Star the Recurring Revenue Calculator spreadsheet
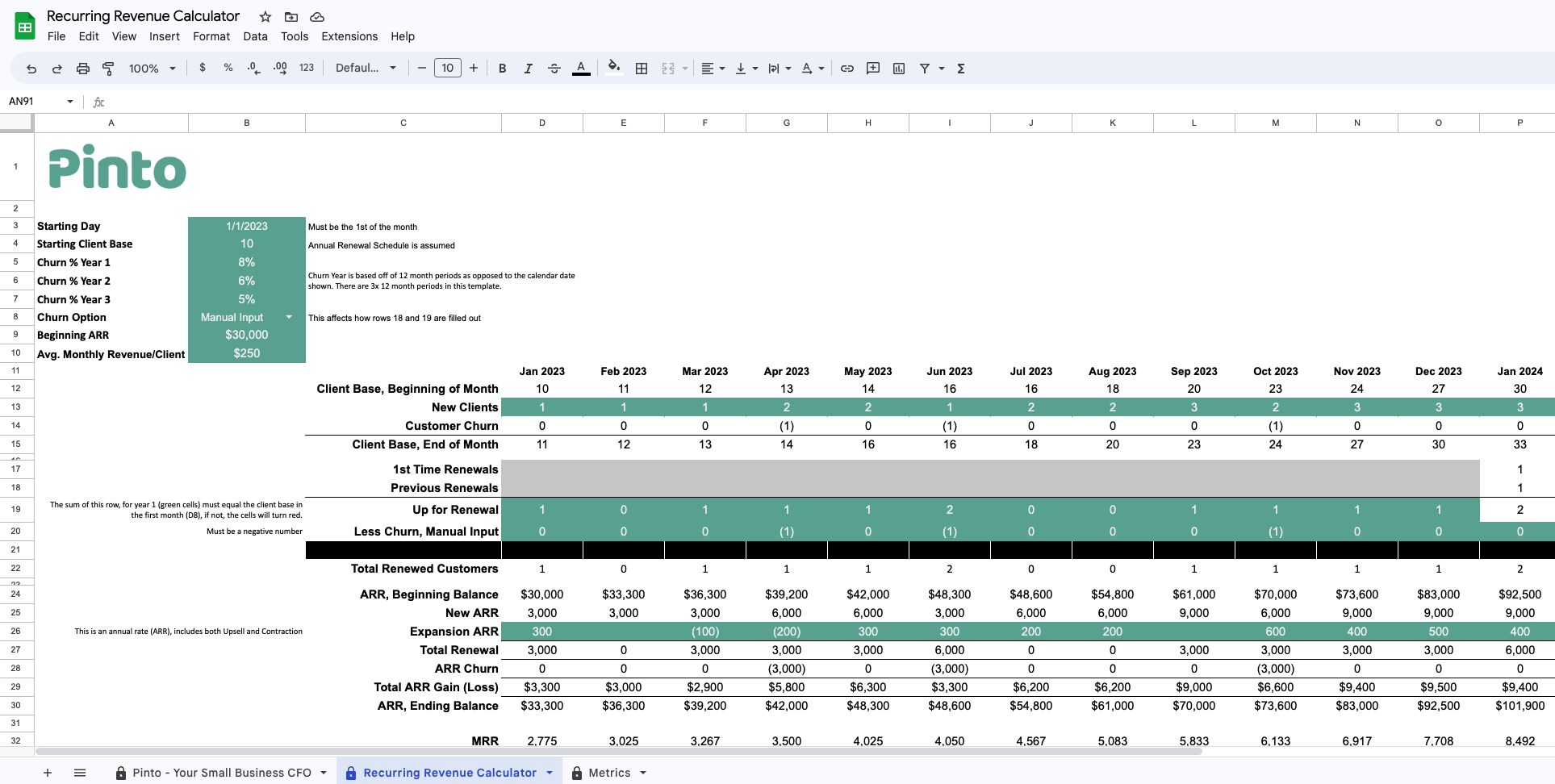 coord(264,16)
